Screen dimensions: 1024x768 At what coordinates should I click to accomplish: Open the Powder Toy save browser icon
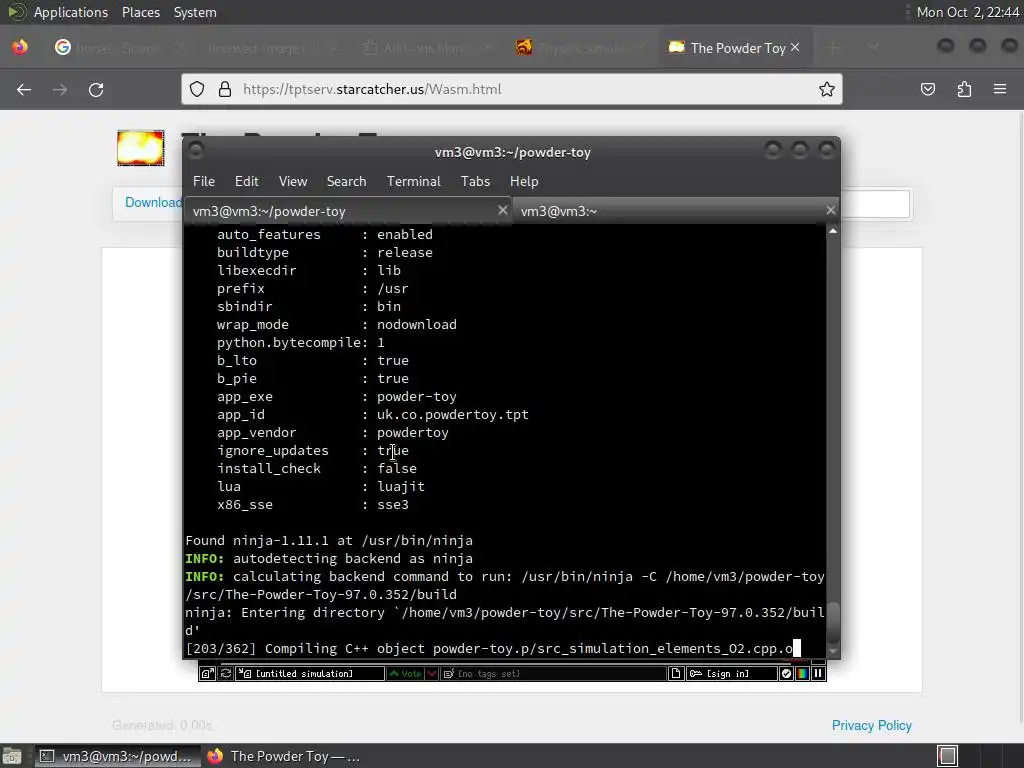pyautogui.click(x=207, y=673)
